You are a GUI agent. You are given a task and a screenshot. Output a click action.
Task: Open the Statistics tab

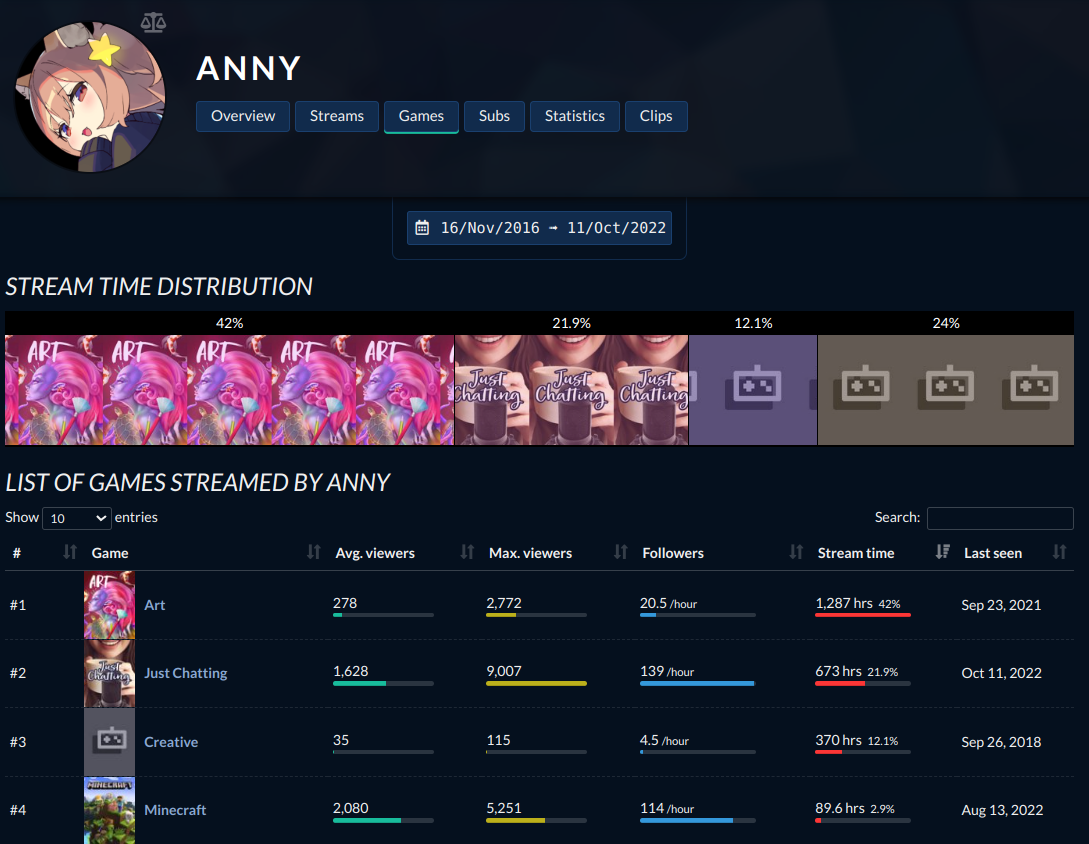click(x=574, y=116)
